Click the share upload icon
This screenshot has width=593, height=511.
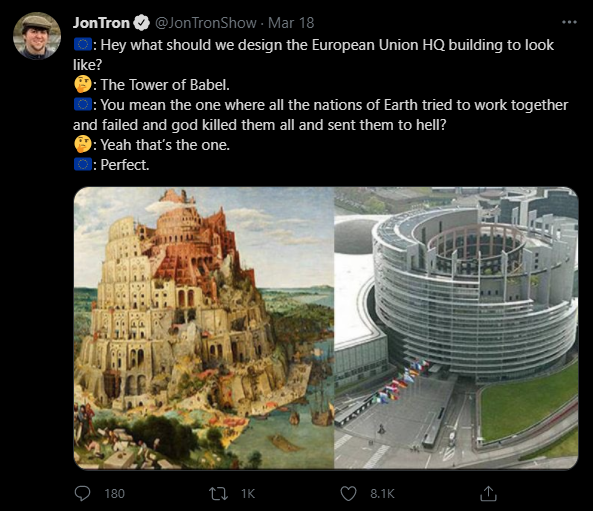[x=488, y=493]
